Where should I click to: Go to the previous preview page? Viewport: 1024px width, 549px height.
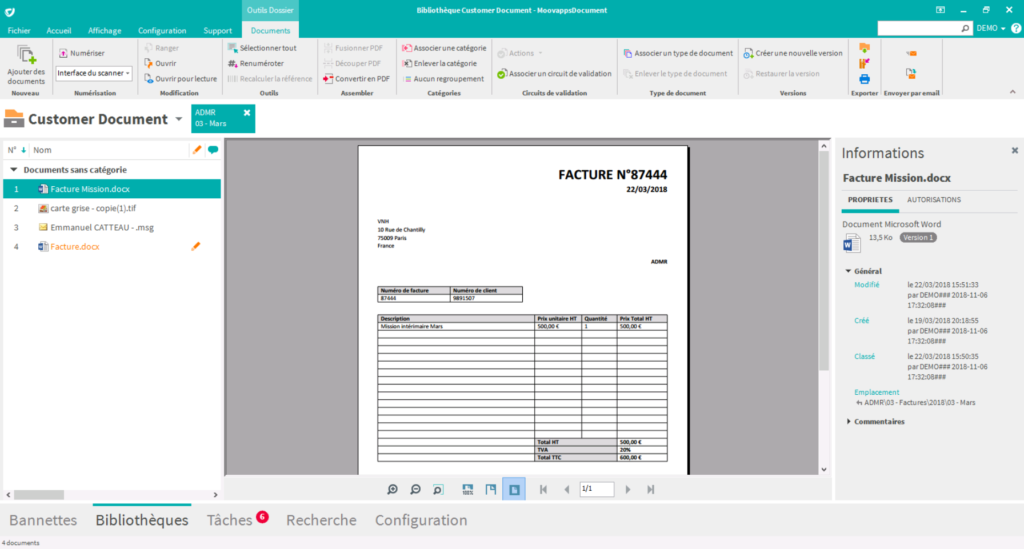567,489
